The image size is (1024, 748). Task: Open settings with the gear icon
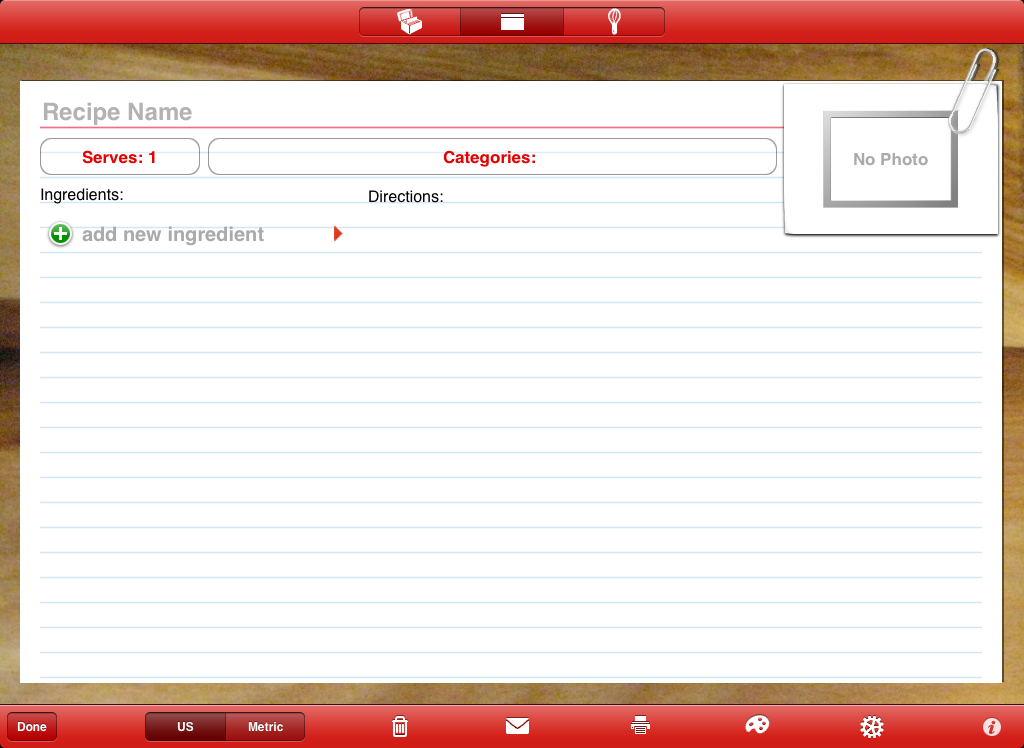tap(872, 726)
